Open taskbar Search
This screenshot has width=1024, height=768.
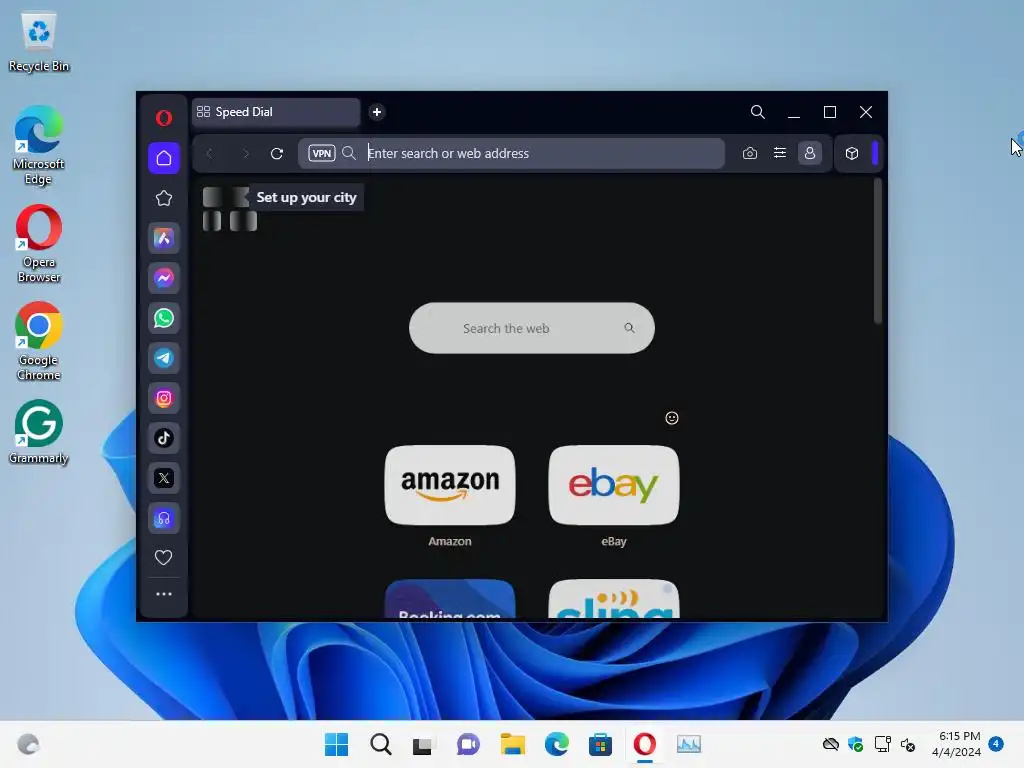[381, 744]
